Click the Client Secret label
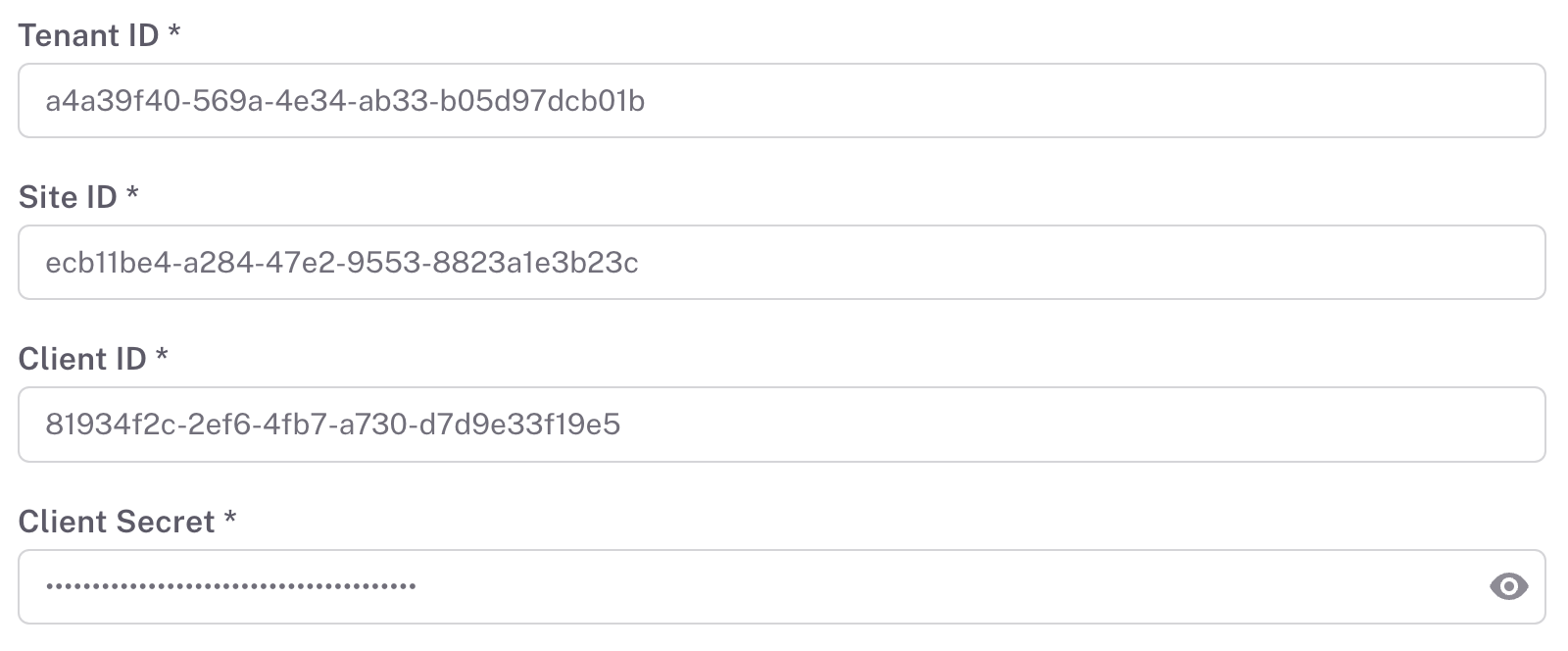 point(117,522)
